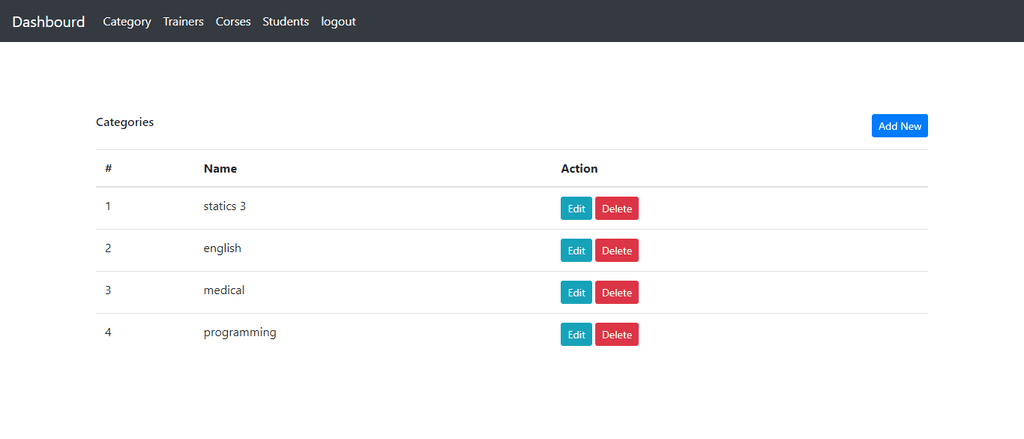1024x439 pixels.
Task: Edit the statics 3 category
Action: [576, 208]
